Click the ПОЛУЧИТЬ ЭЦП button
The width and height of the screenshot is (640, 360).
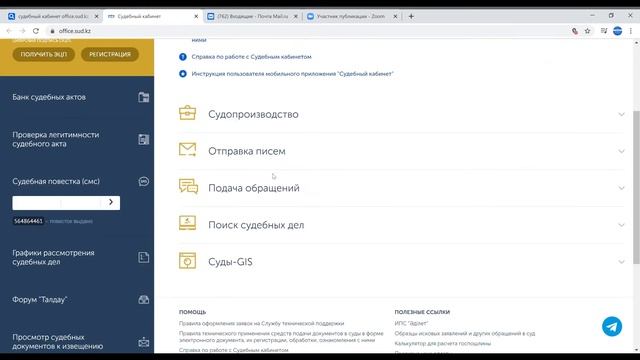coord(44,54)
